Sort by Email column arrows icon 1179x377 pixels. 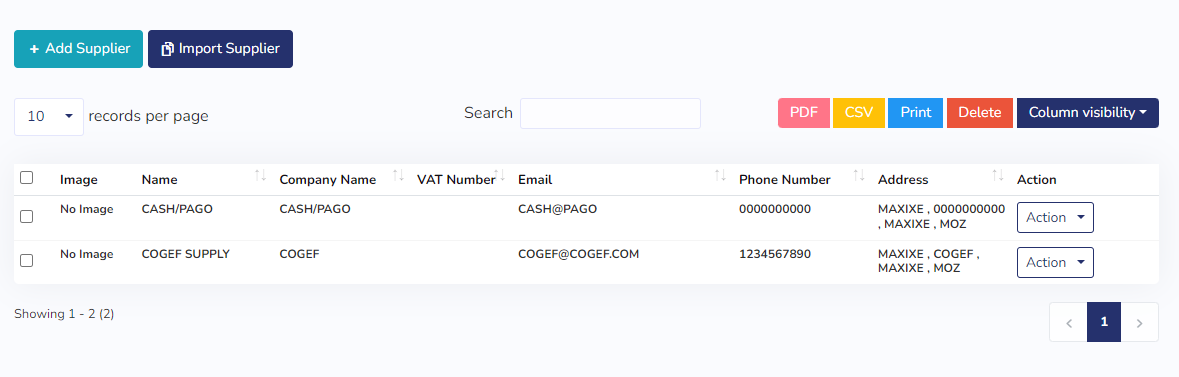[x=720, y=175]
